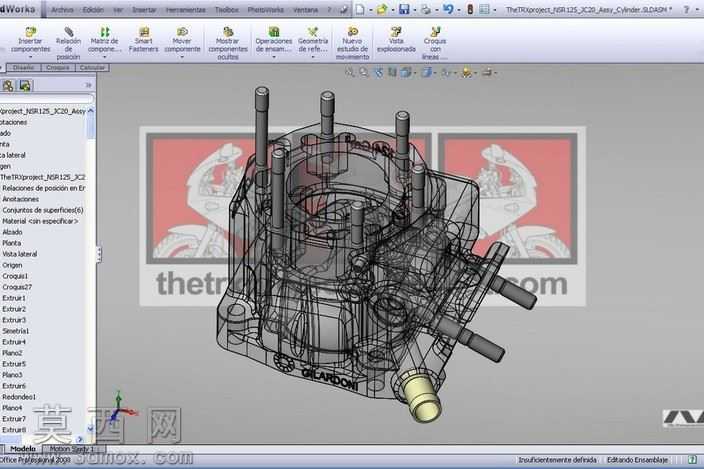Open Operaciones de ensamblaje
The width and height of the screenshot is (704, 469).
pos(274,40)
